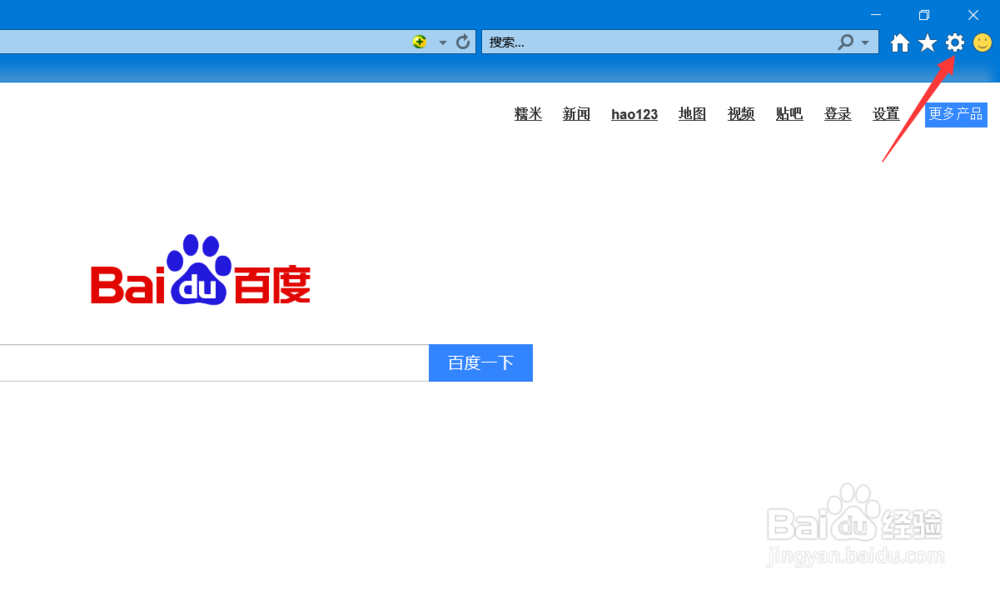Go to the browser Home page
1000x590 pixels.
coord(899,43)
